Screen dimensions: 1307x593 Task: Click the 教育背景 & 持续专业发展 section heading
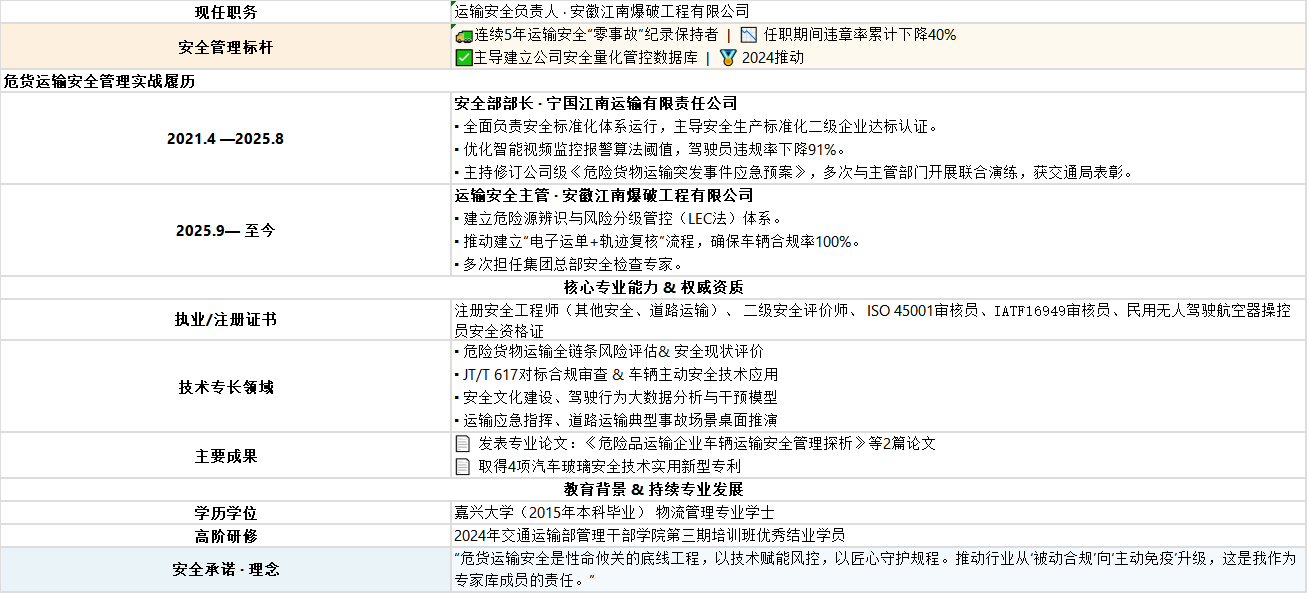coord(653,490)
